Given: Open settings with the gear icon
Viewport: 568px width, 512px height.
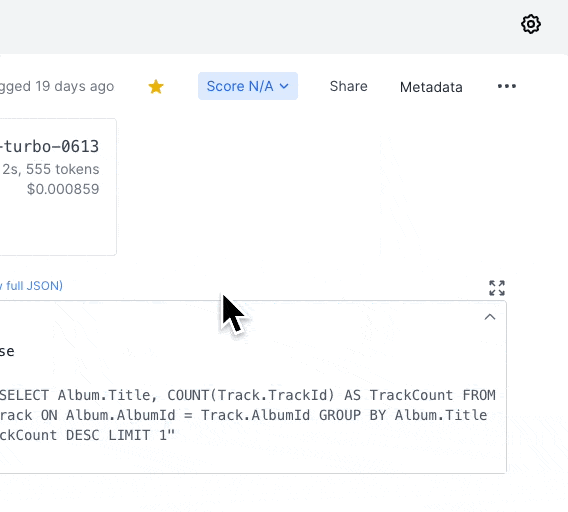Looking at the screenshot, I should coord(531,24).
